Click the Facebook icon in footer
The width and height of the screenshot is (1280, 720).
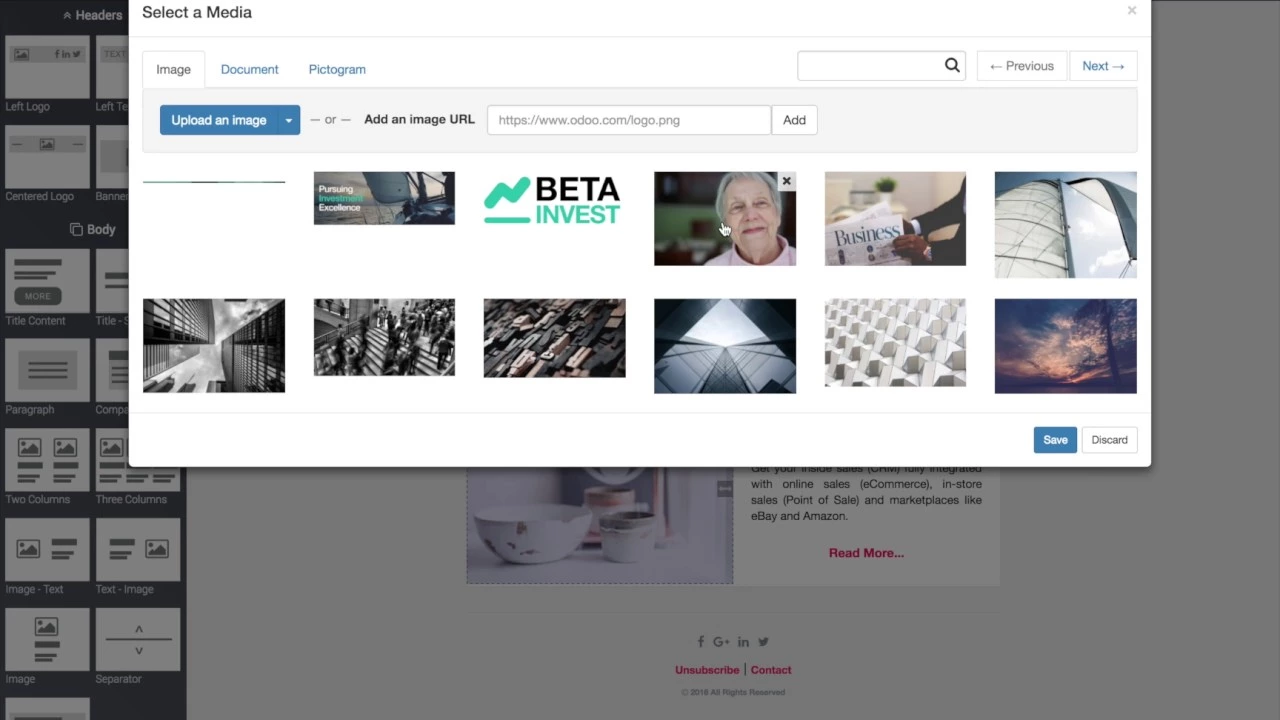pyautogui.click(x=700, y=642)
